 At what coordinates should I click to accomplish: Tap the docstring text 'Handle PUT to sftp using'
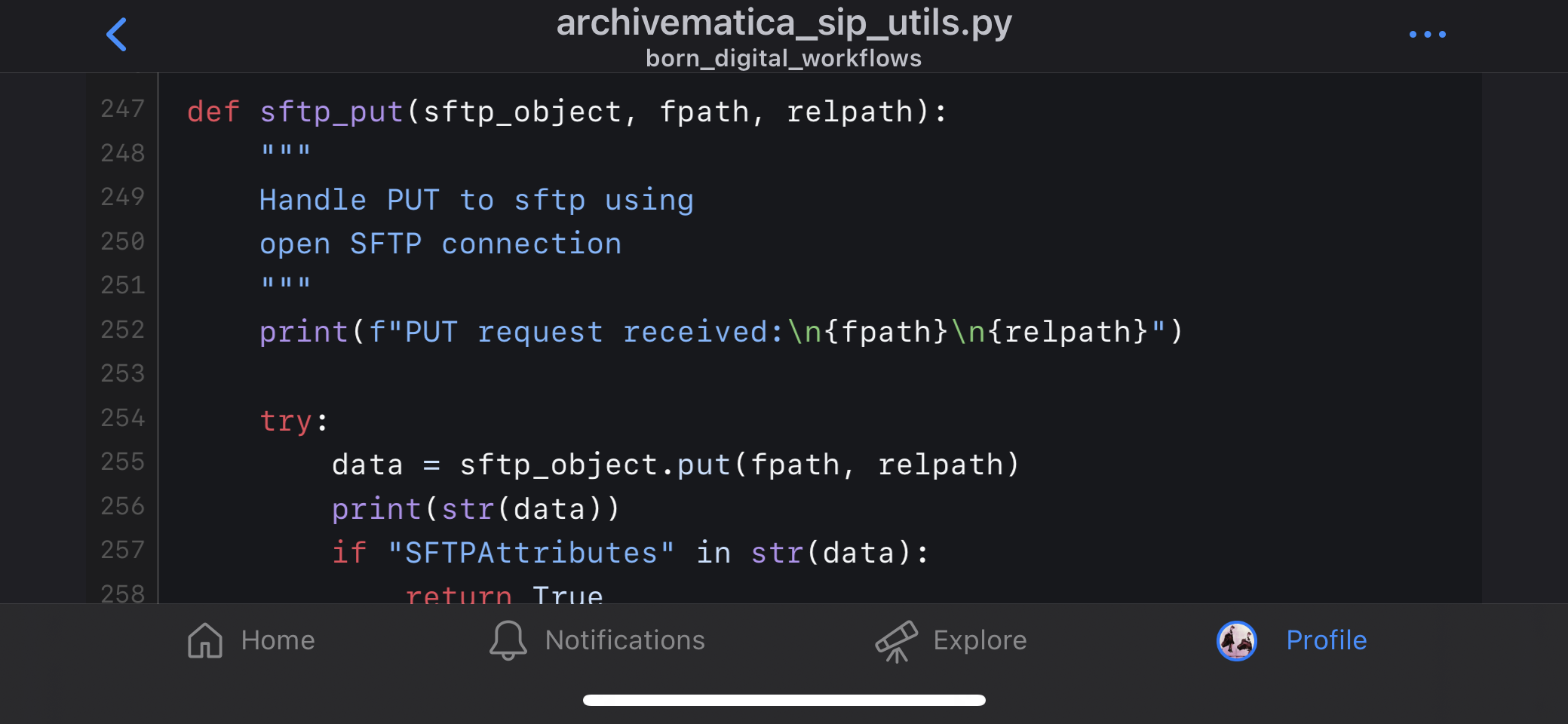pos(476,200)
